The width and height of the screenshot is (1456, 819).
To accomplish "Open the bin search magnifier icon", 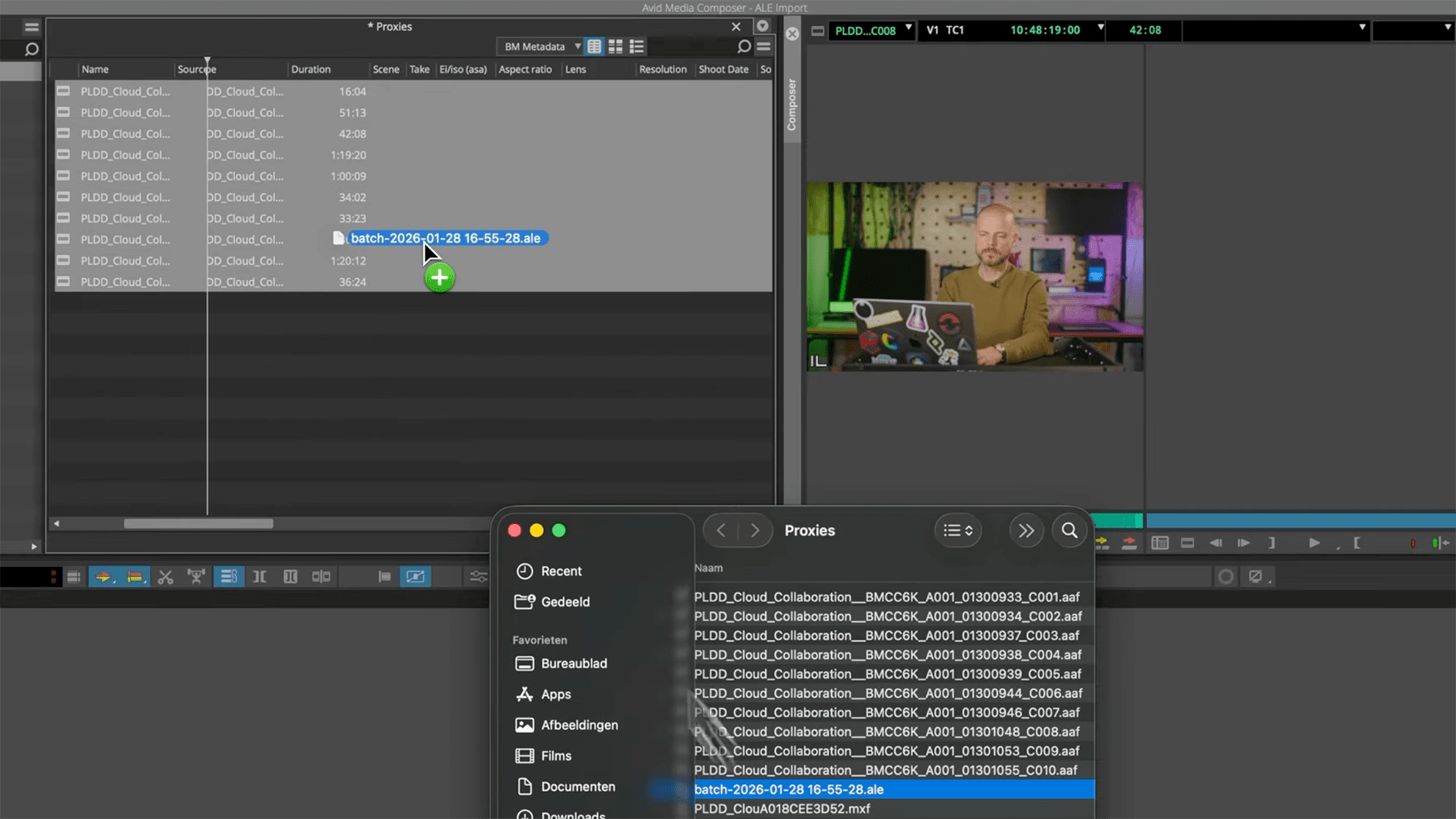I will (744, 47).
